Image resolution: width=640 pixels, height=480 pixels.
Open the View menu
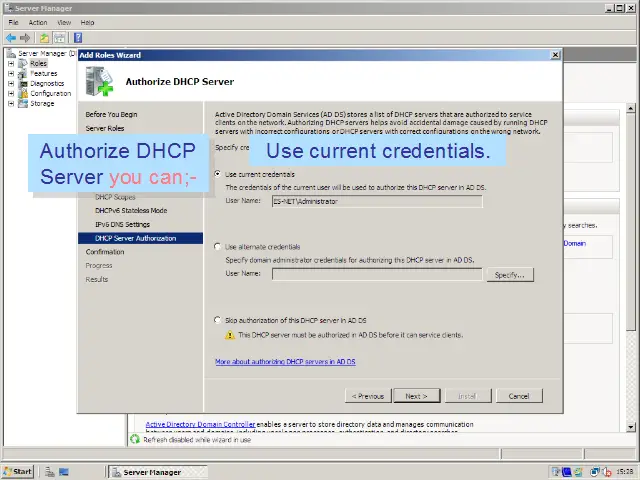pos(64,22)
